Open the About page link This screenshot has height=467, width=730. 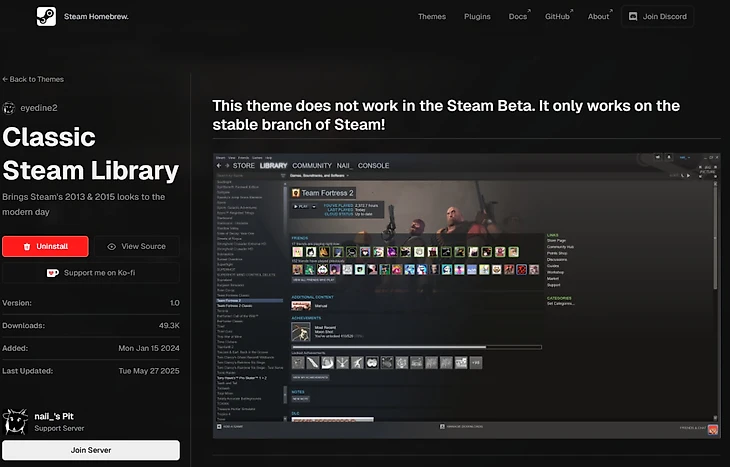[x=599, y=16]
